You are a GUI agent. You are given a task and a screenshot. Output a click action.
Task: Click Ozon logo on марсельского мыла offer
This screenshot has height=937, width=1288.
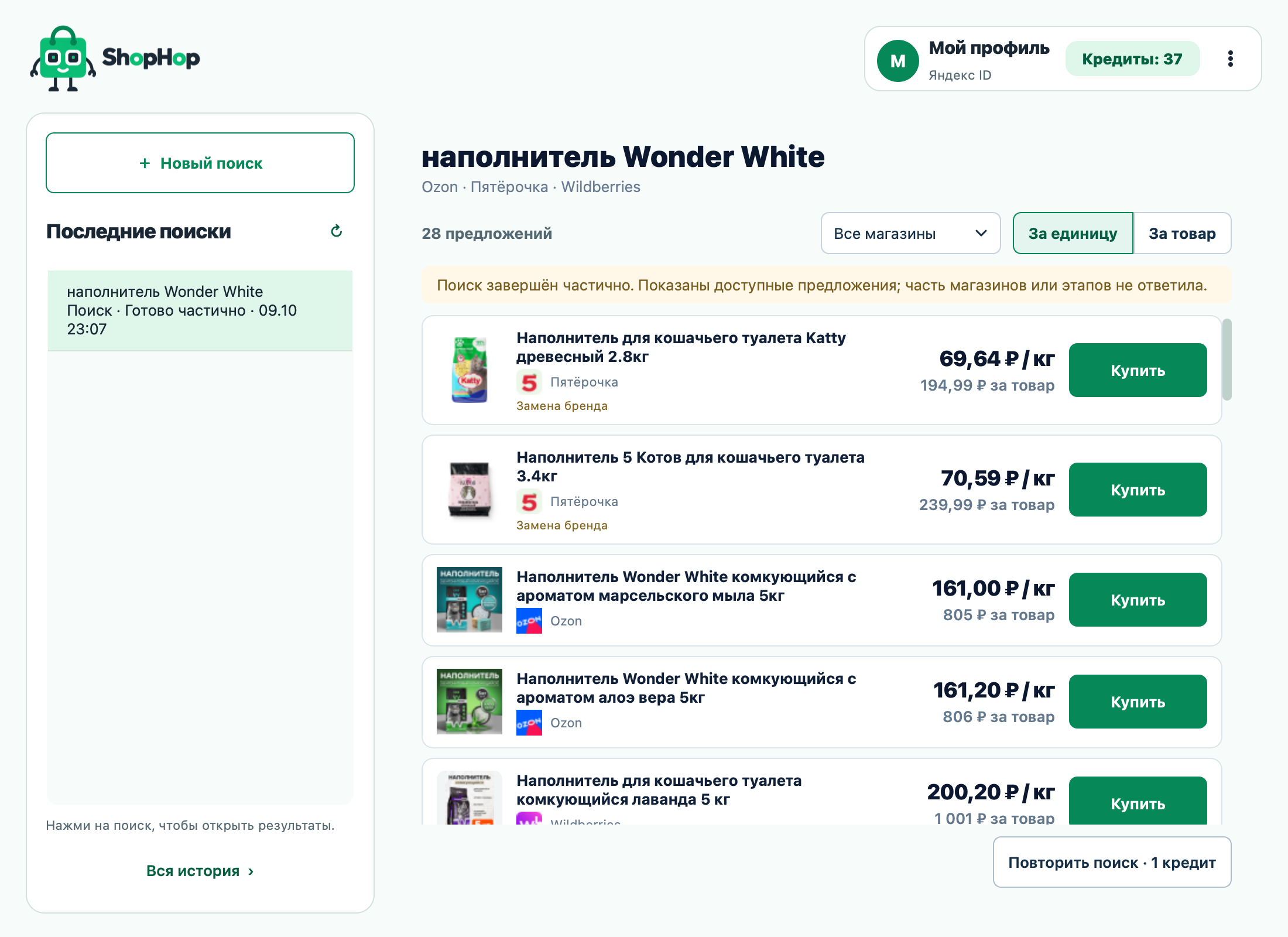tap(529, 621)
